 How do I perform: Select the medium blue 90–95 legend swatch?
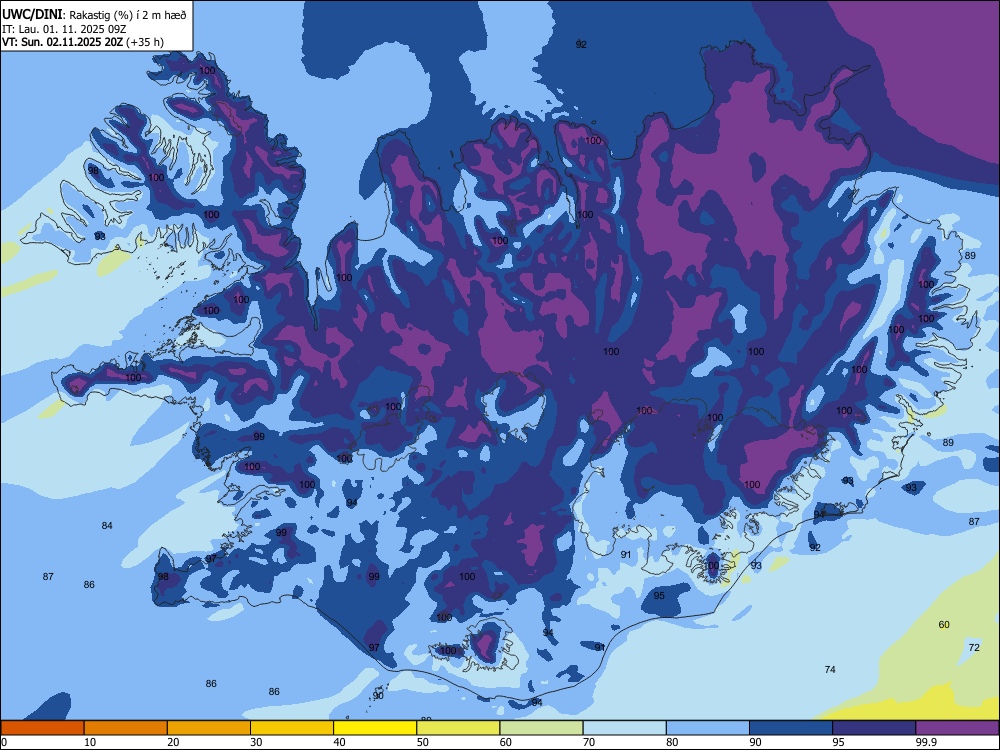(x=791, y=728)
